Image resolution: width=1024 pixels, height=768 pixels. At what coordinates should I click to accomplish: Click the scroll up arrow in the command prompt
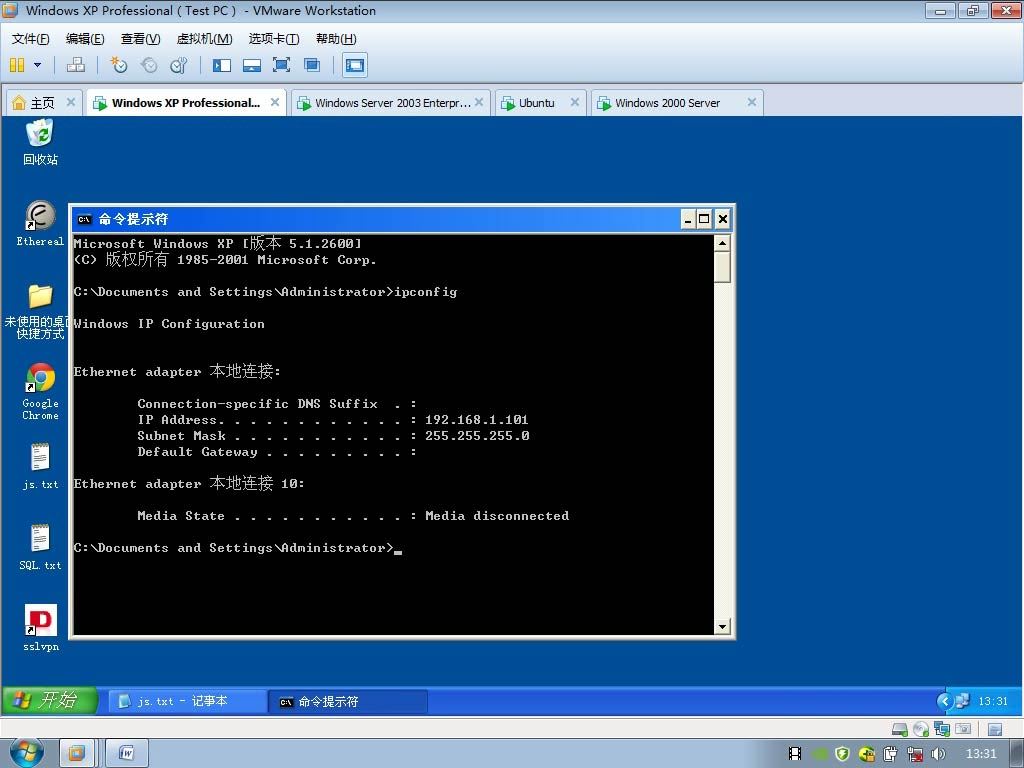(x=722, y=243)
